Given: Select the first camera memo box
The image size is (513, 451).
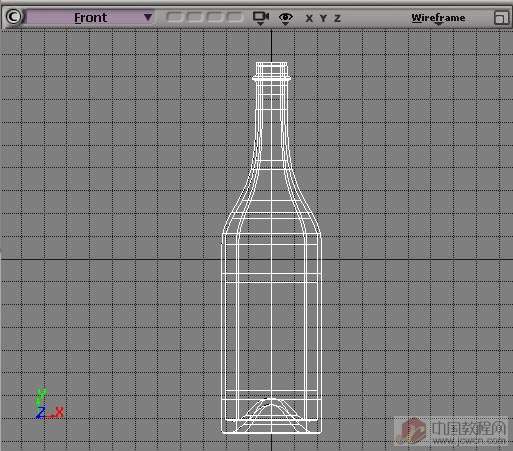Looking at the screenshot, I should point(175,17).
